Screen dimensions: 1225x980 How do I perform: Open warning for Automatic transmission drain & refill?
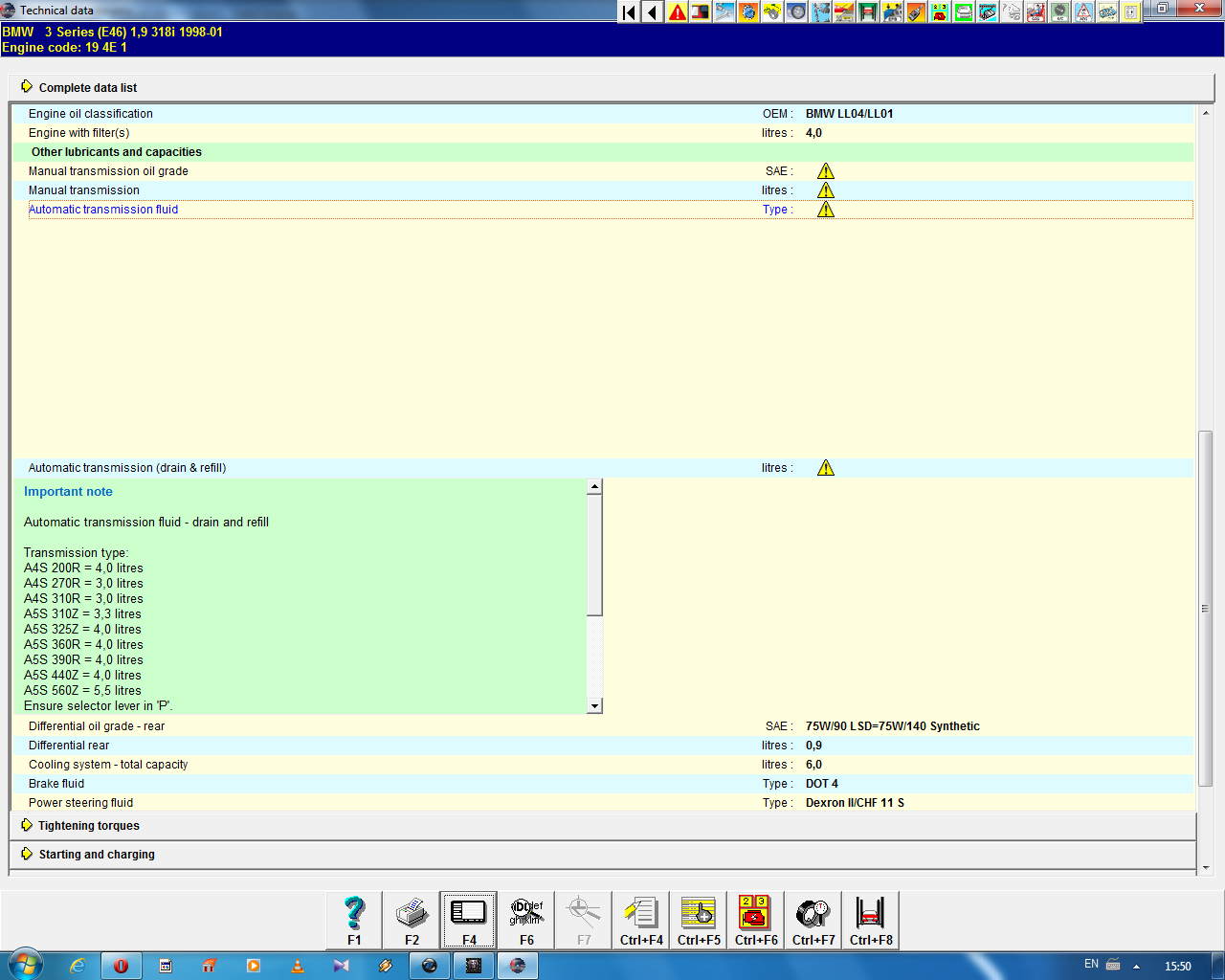coord(826,468)
